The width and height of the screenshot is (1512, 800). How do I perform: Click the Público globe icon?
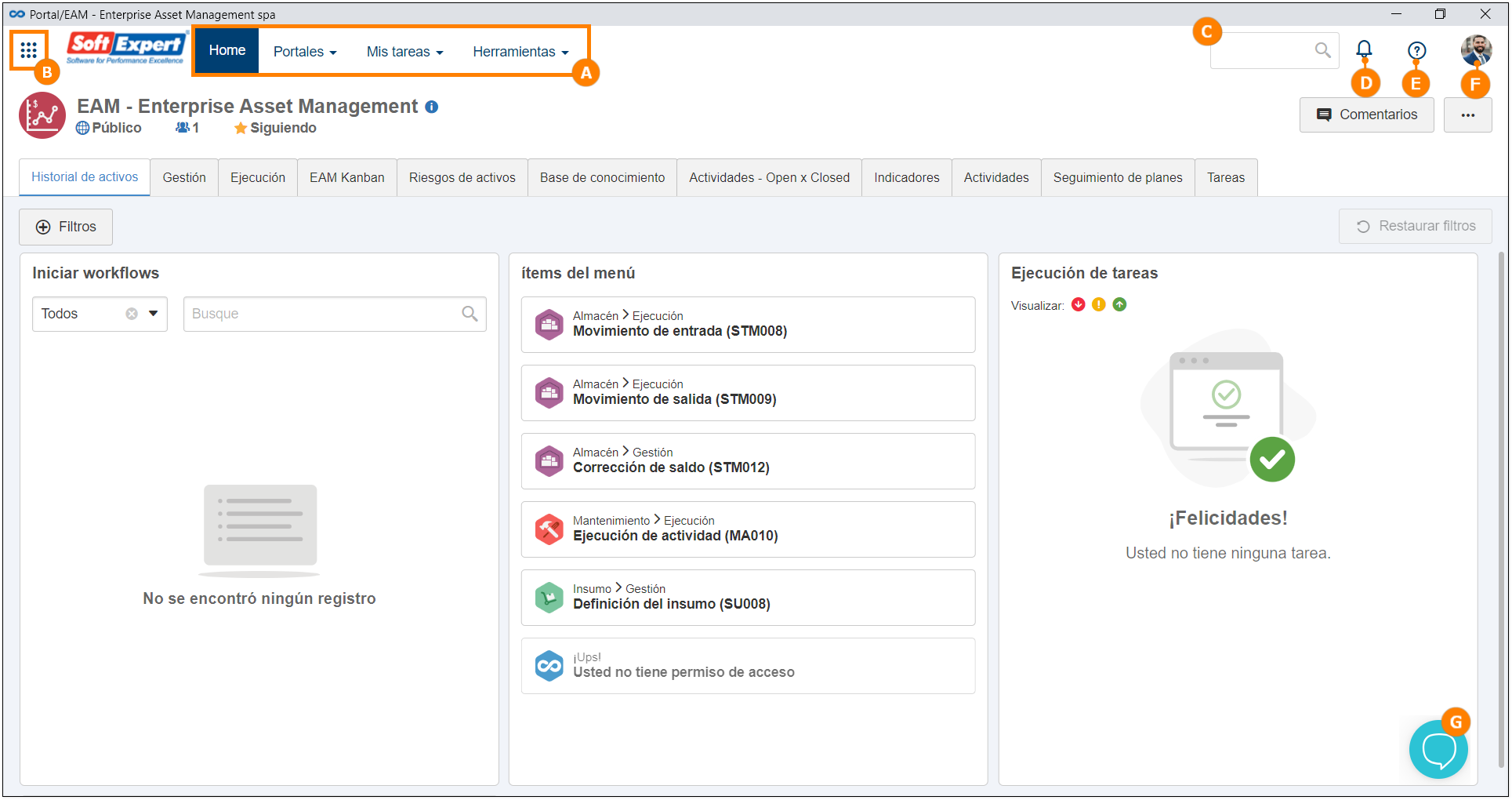tap(82, 128)
